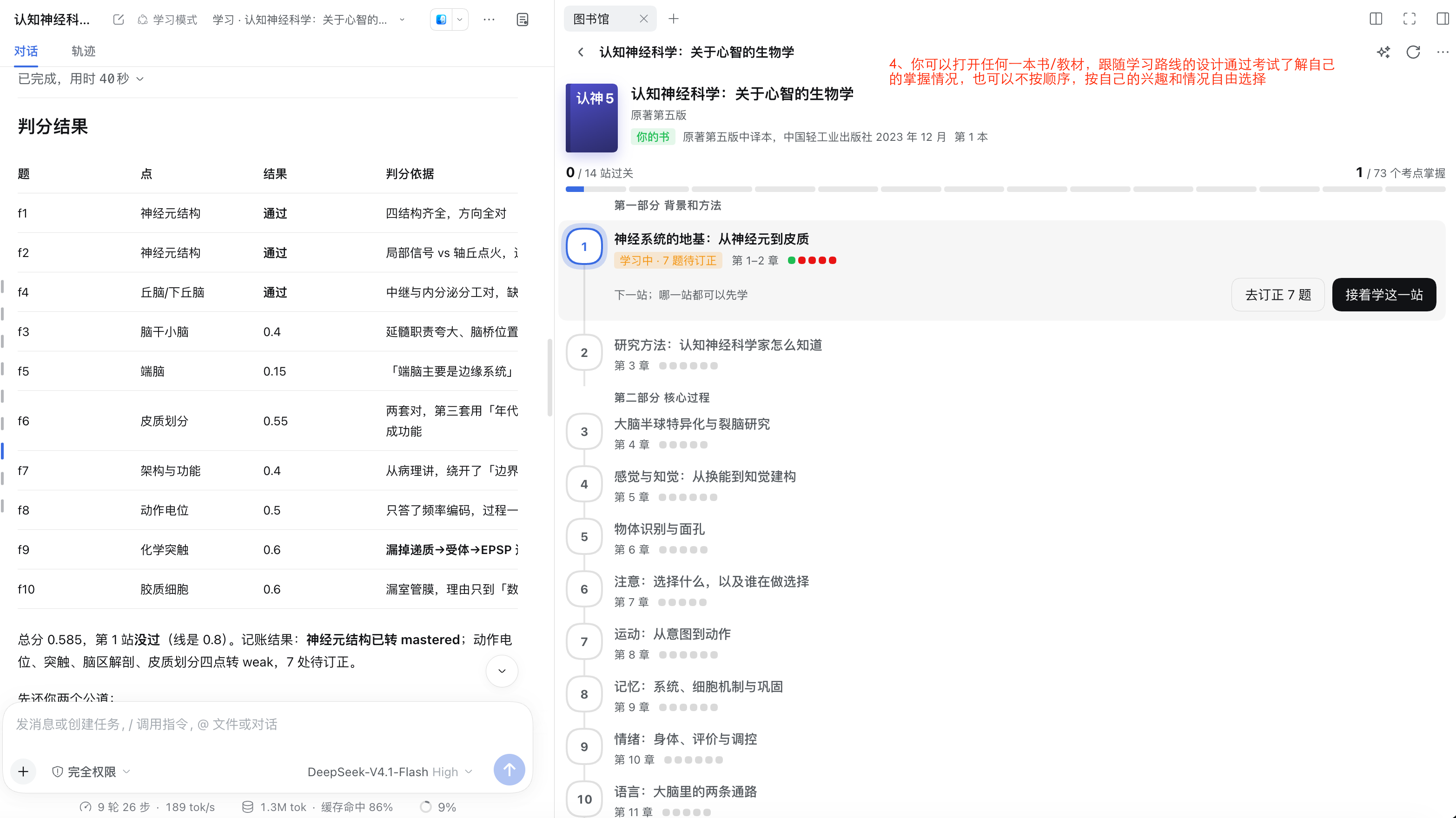Open the book page more options menu
The image size is (1456, 818).
1443,52
